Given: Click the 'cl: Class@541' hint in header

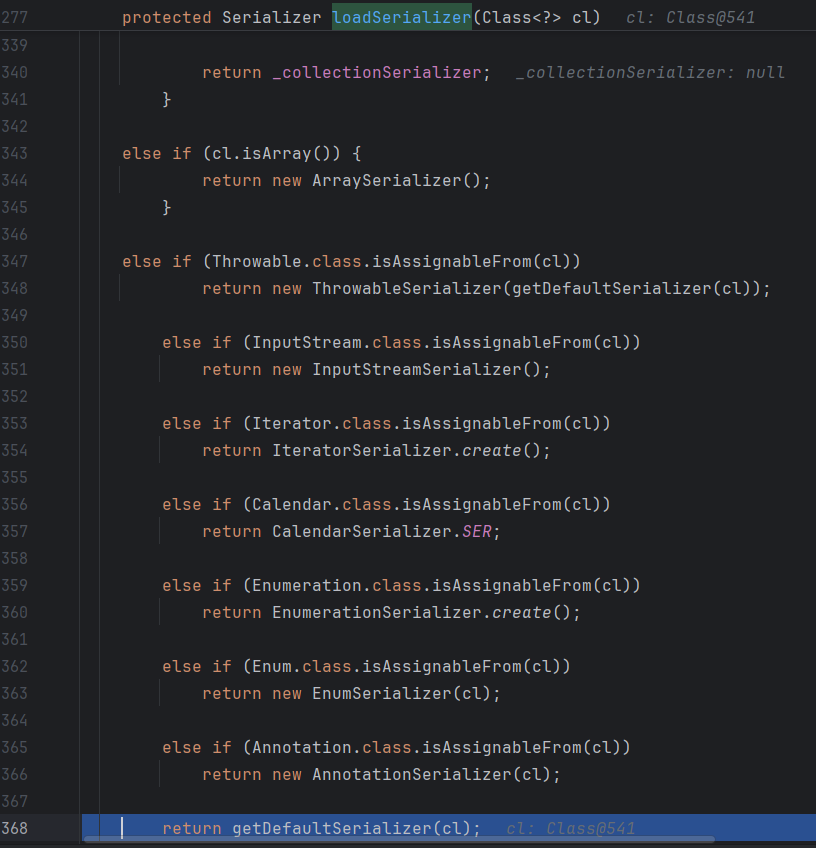Looking at the screenshot, I should pos(690,18).
